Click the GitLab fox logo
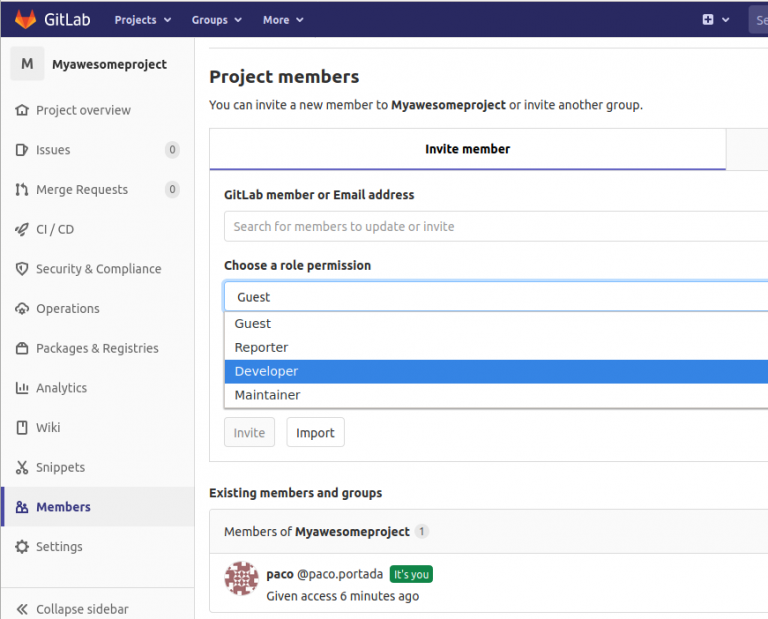Viewport: 768px width, 619px height. [x=25, y=20]
